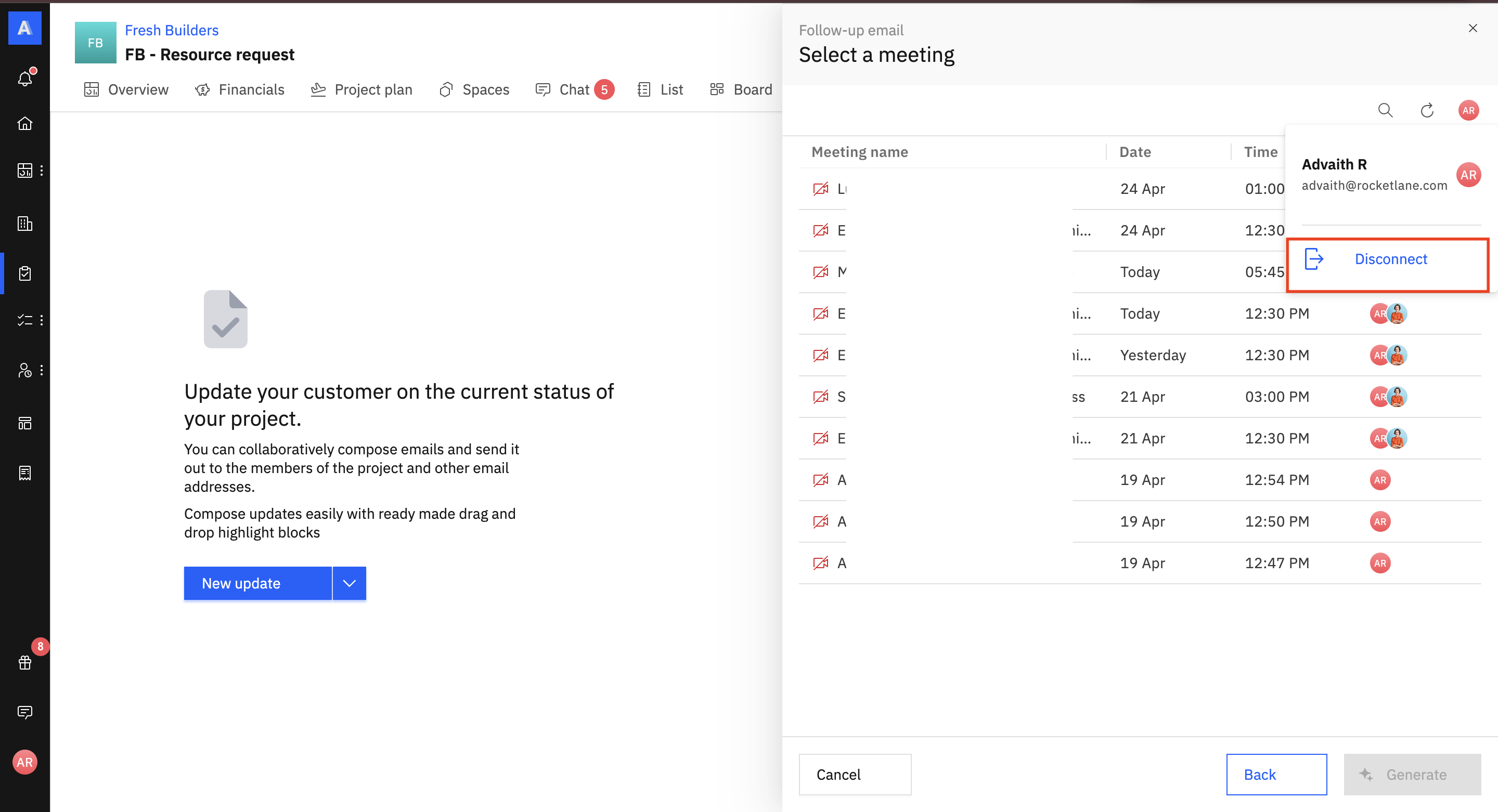Click the search icon in the meeting panel
The image size is (1498, 812).
(x=1385, y=110)
